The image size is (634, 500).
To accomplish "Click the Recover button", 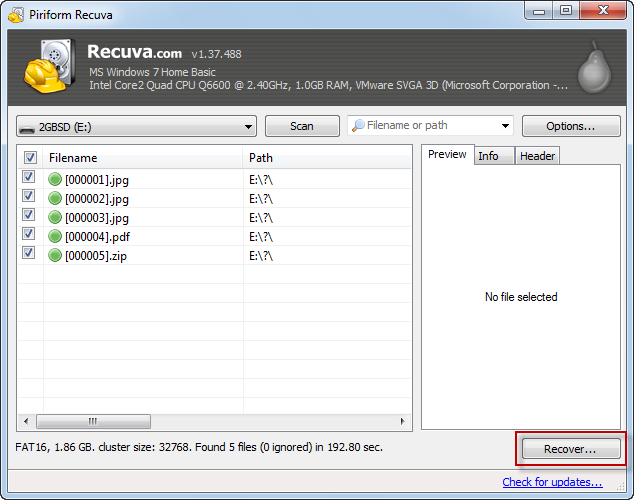I will tap(571, 449).
